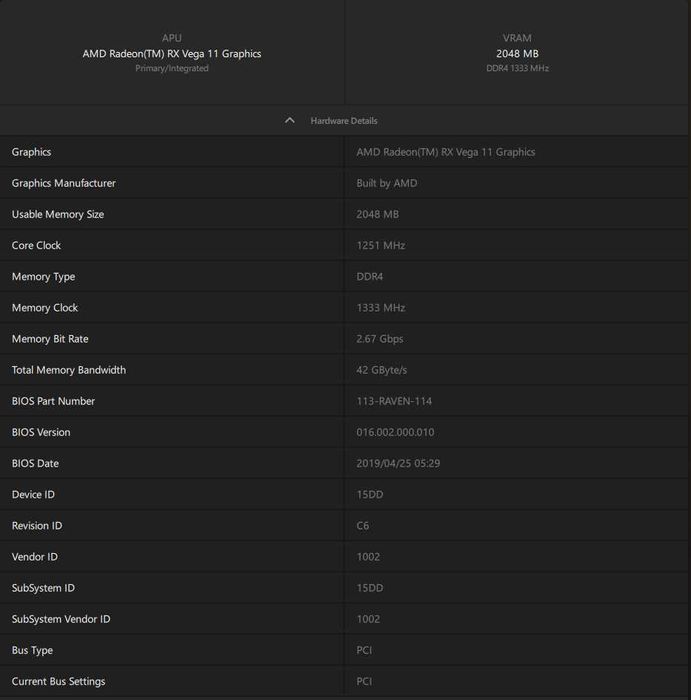
Task: Select the SubSystem Vendor ID row label
Action: click(x=61, y=619)
